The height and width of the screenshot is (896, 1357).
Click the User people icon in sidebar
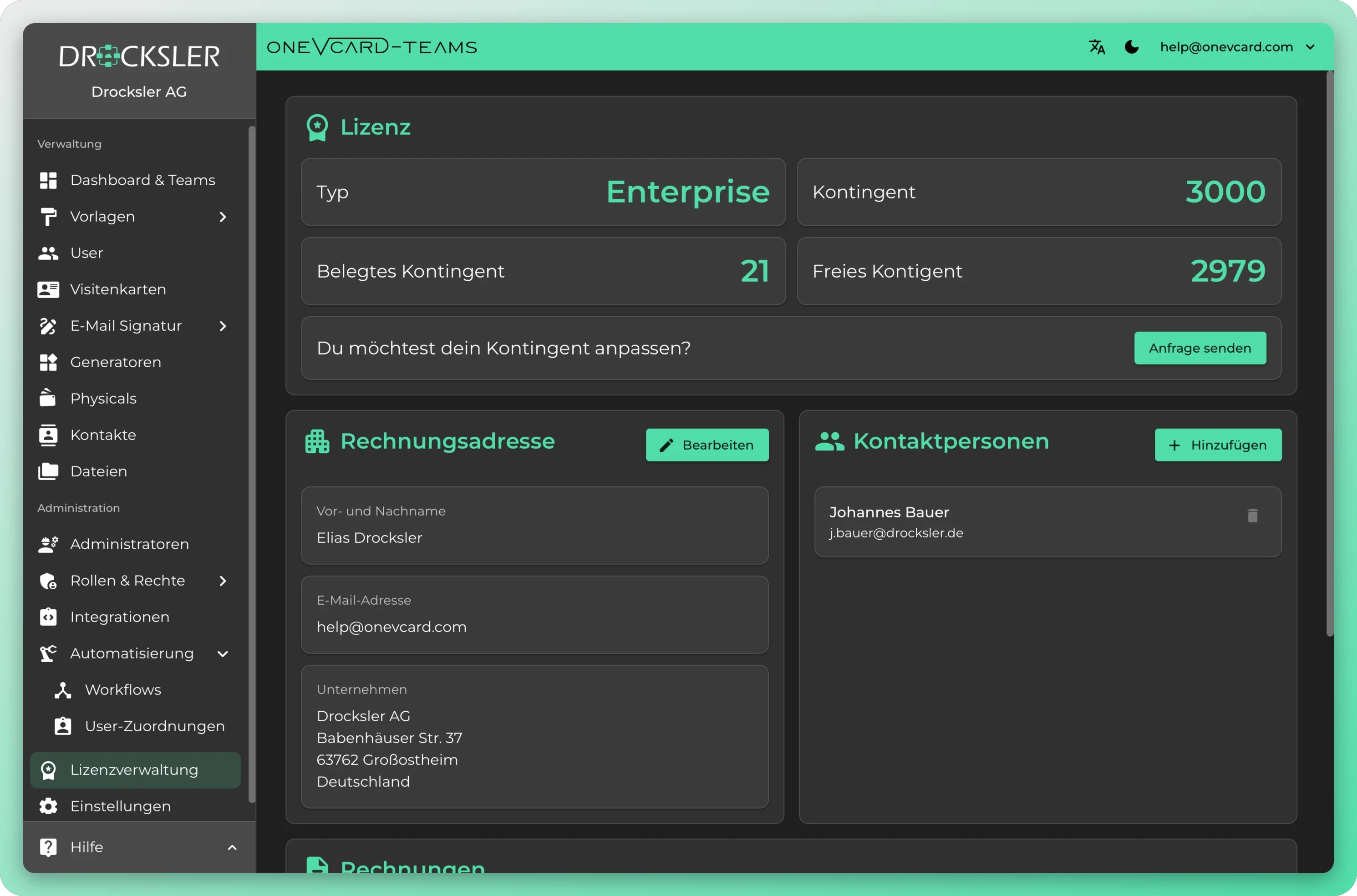[49, 253]
